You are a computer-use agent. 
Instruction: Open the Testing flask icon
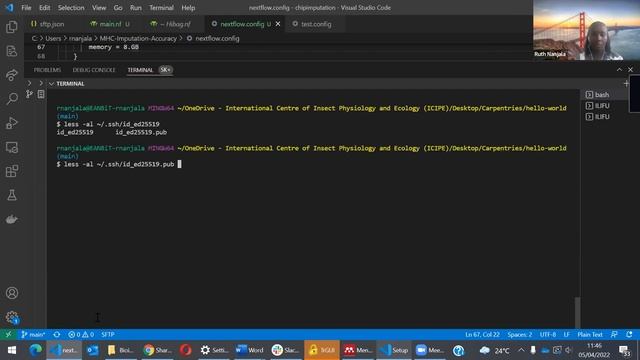pos(12,195)
